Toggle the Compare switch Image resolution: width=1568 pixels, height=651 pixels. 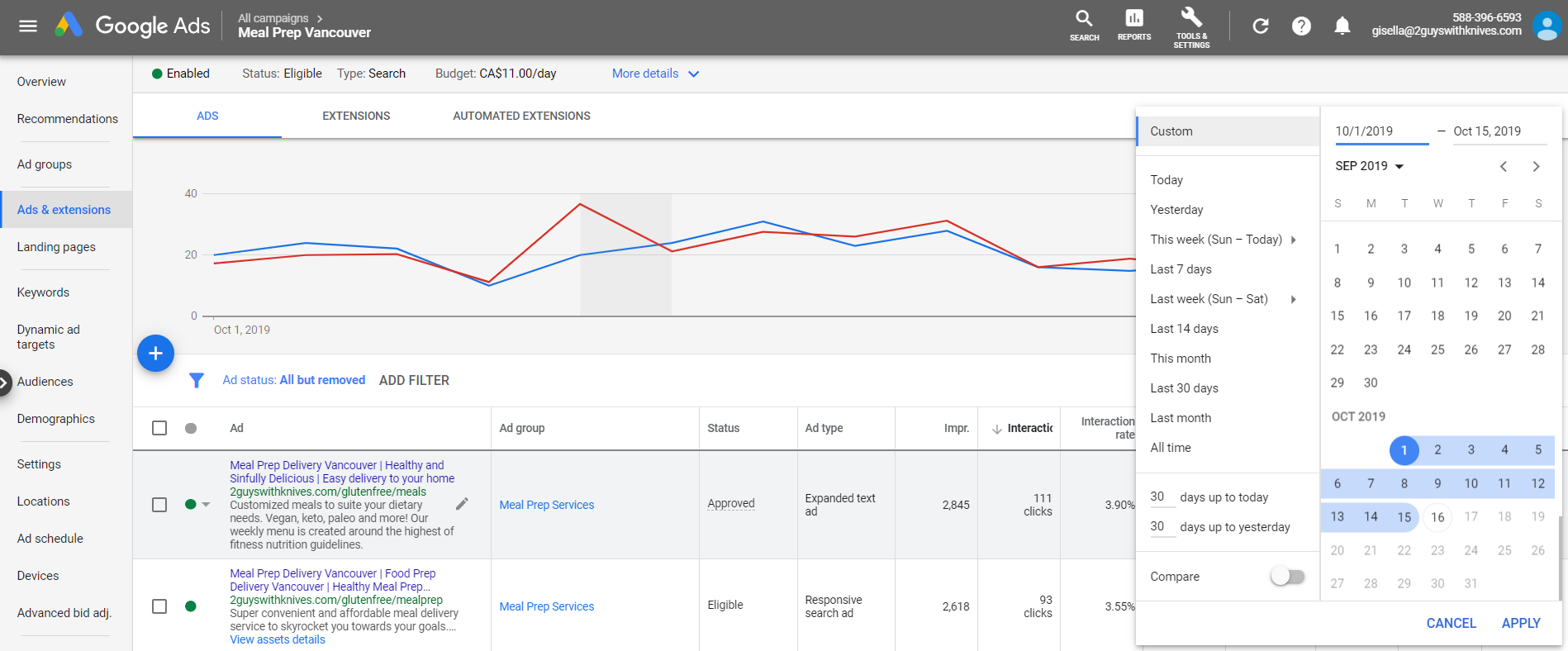click(x=1287, y=577)
